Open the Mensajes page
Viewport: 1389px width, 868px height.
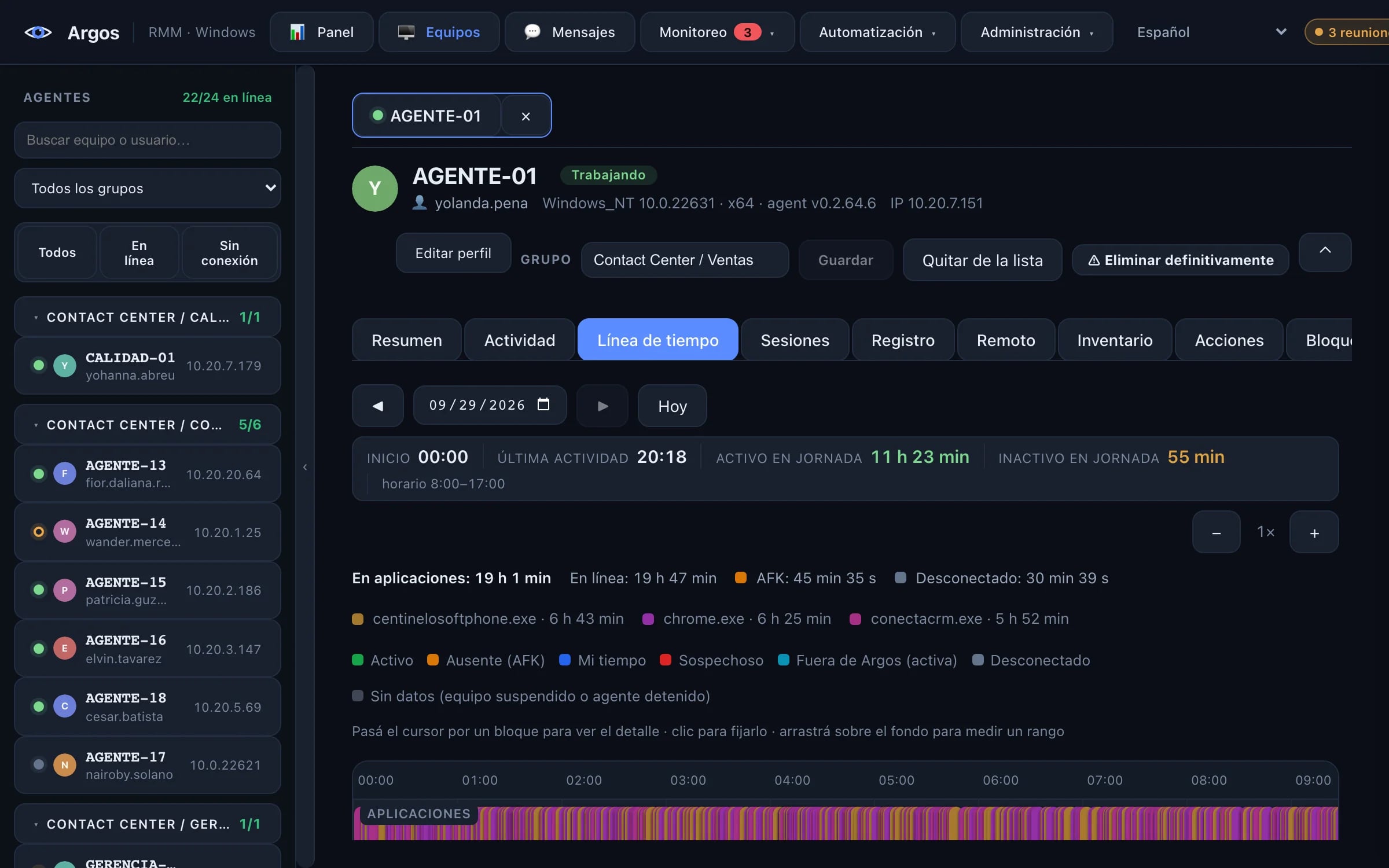click(x=569, y=32)
